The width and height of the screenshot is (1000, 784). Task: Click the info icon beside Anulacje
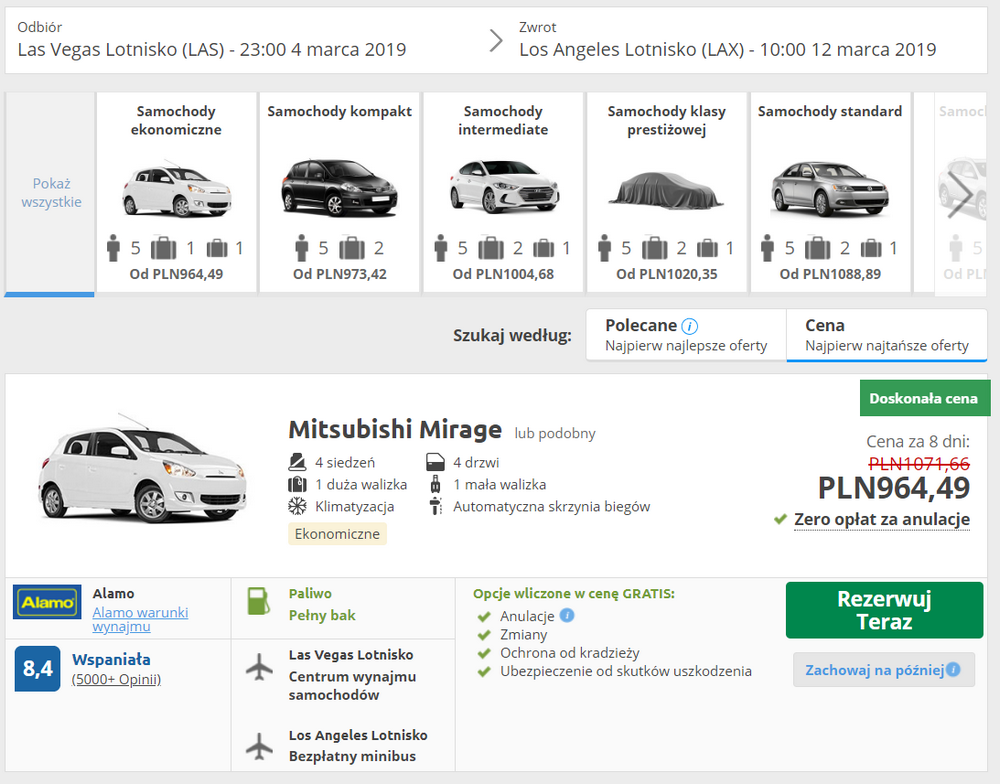[x=567, y=615]
